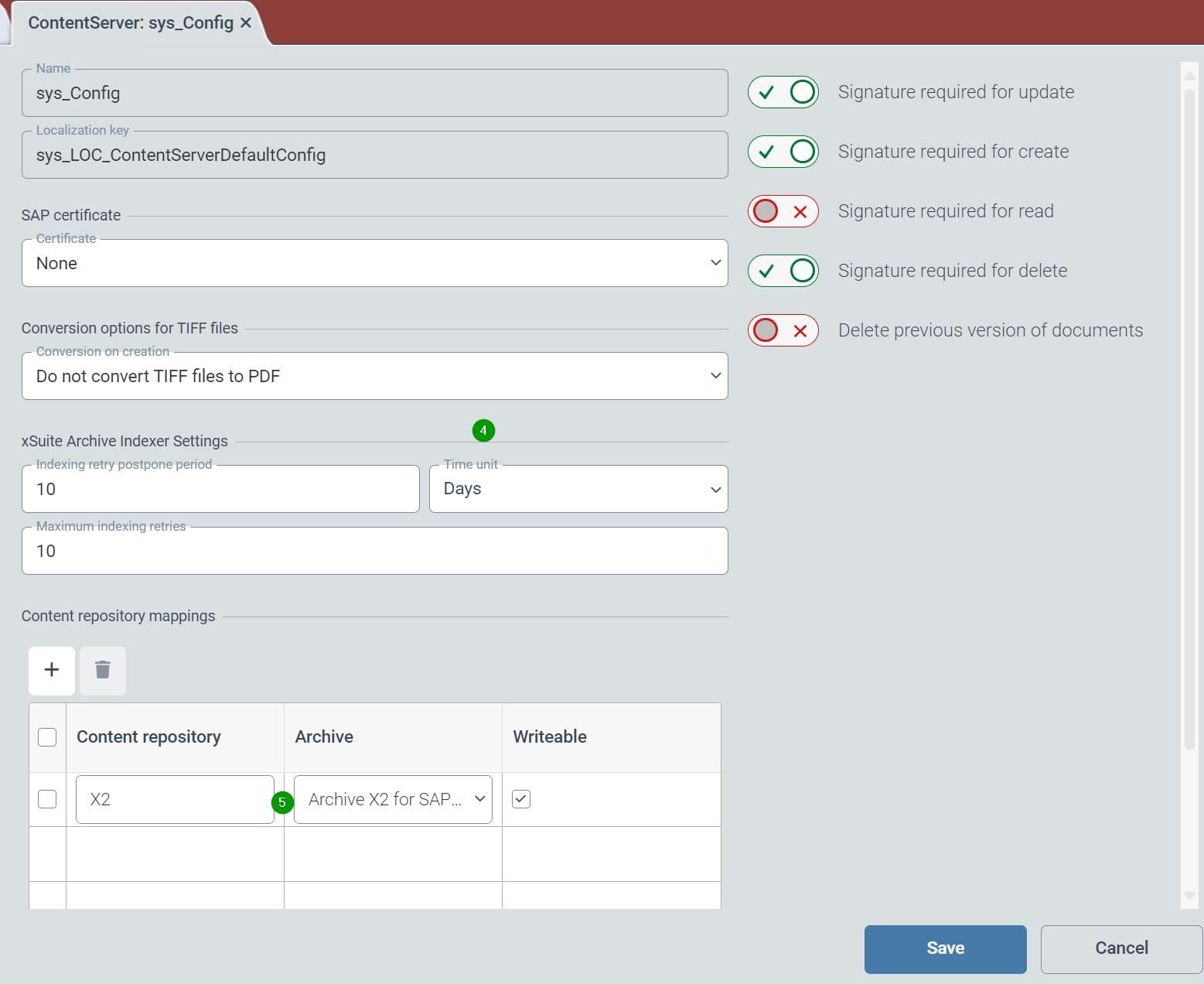
Task: Uncheck the Writeable checkbox for X2
Action: click(521, 799)
